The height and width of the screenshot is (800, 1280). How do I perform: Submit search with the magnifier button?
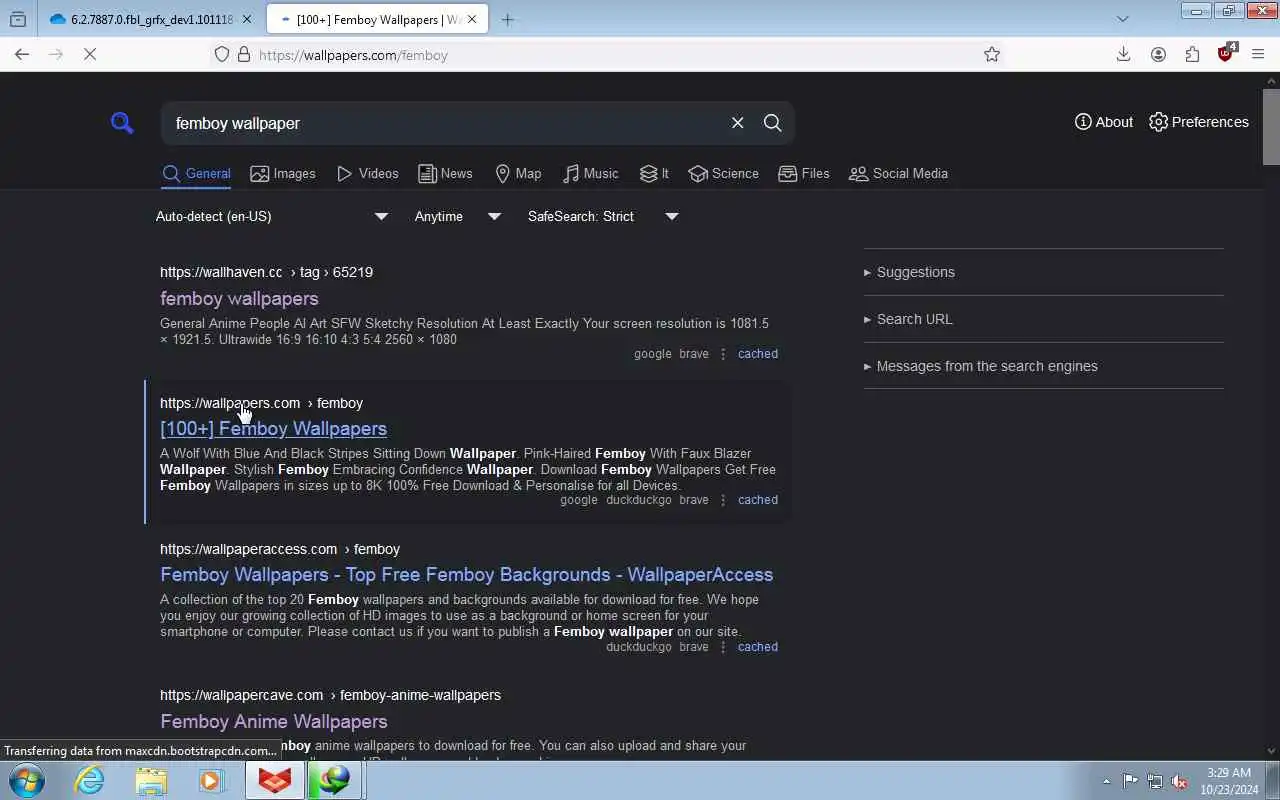click(772, 123)
